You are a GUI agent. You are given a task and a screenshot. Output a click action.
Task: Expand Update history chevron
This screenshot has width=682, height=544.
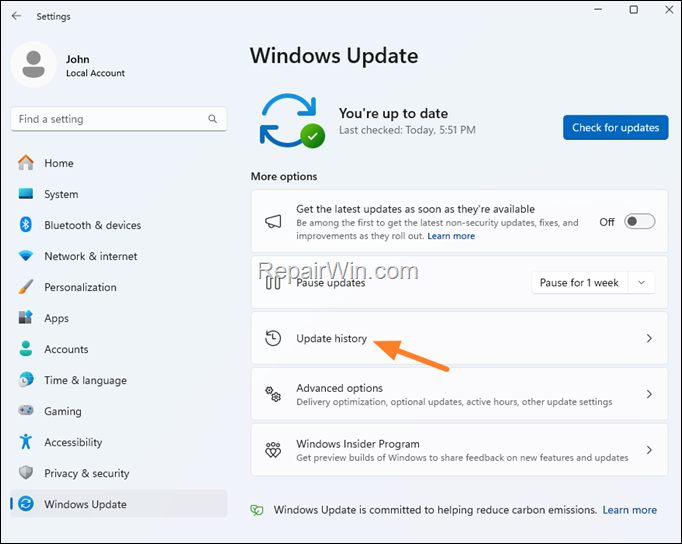point(649,338)
